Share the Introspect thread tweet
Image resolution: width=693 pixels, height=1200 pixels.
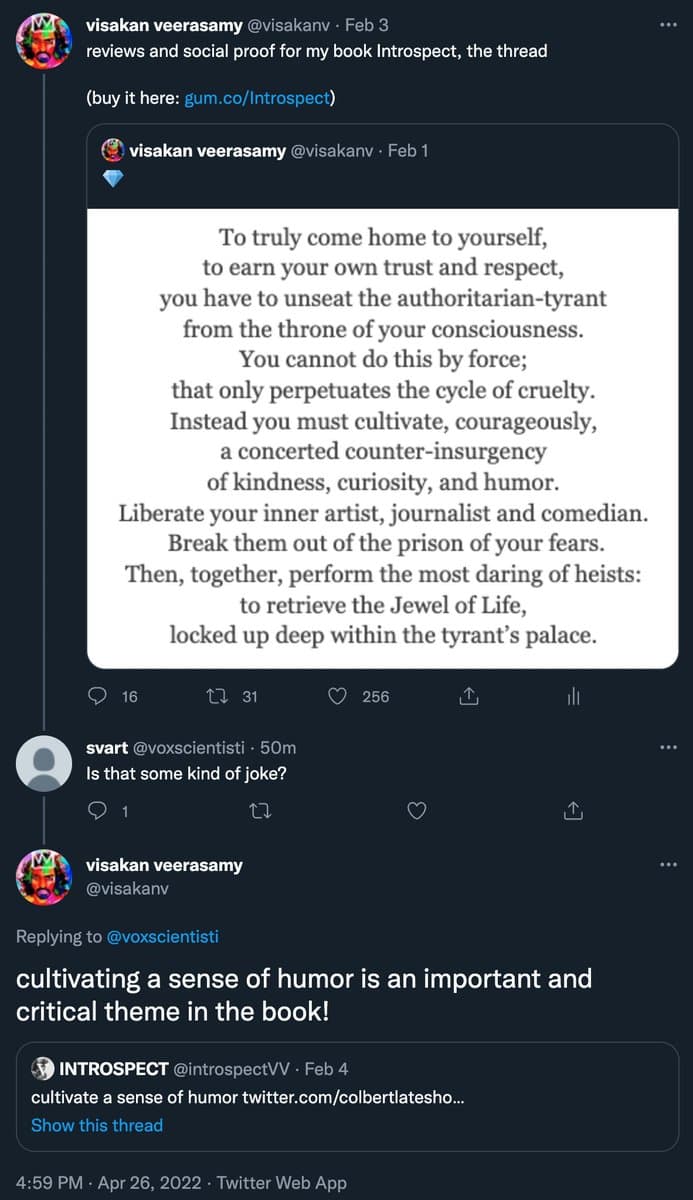[466, 697]
